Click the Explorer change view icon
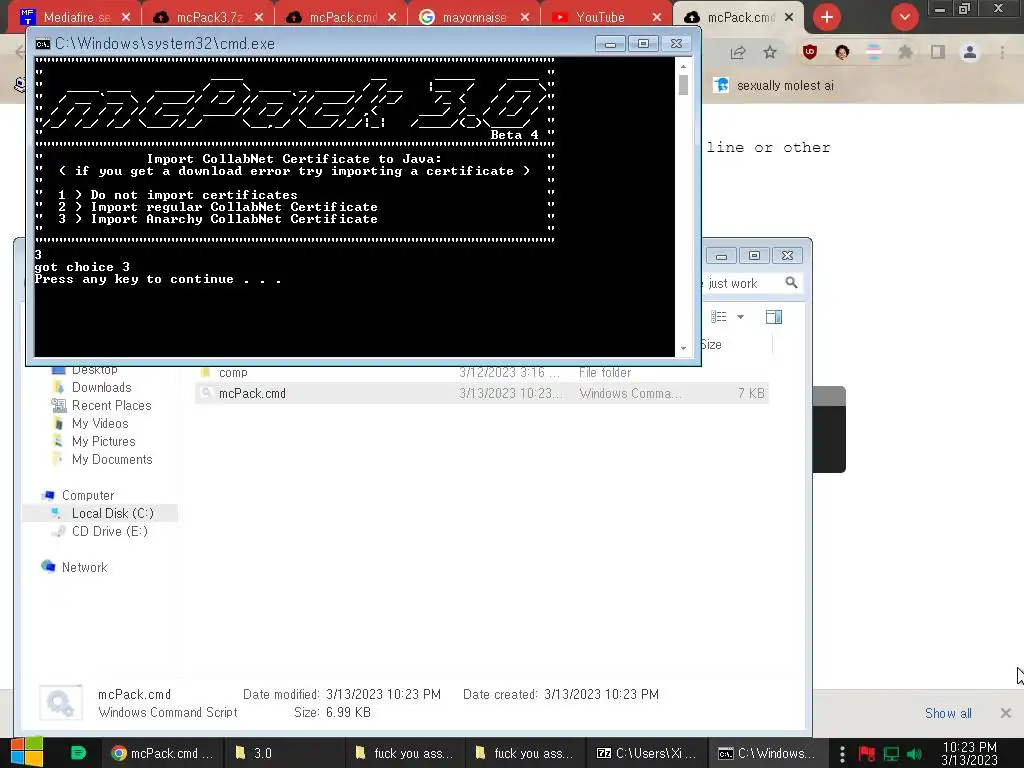The width and height of the screenshot is (1024, 768). [x=719, y=317]
